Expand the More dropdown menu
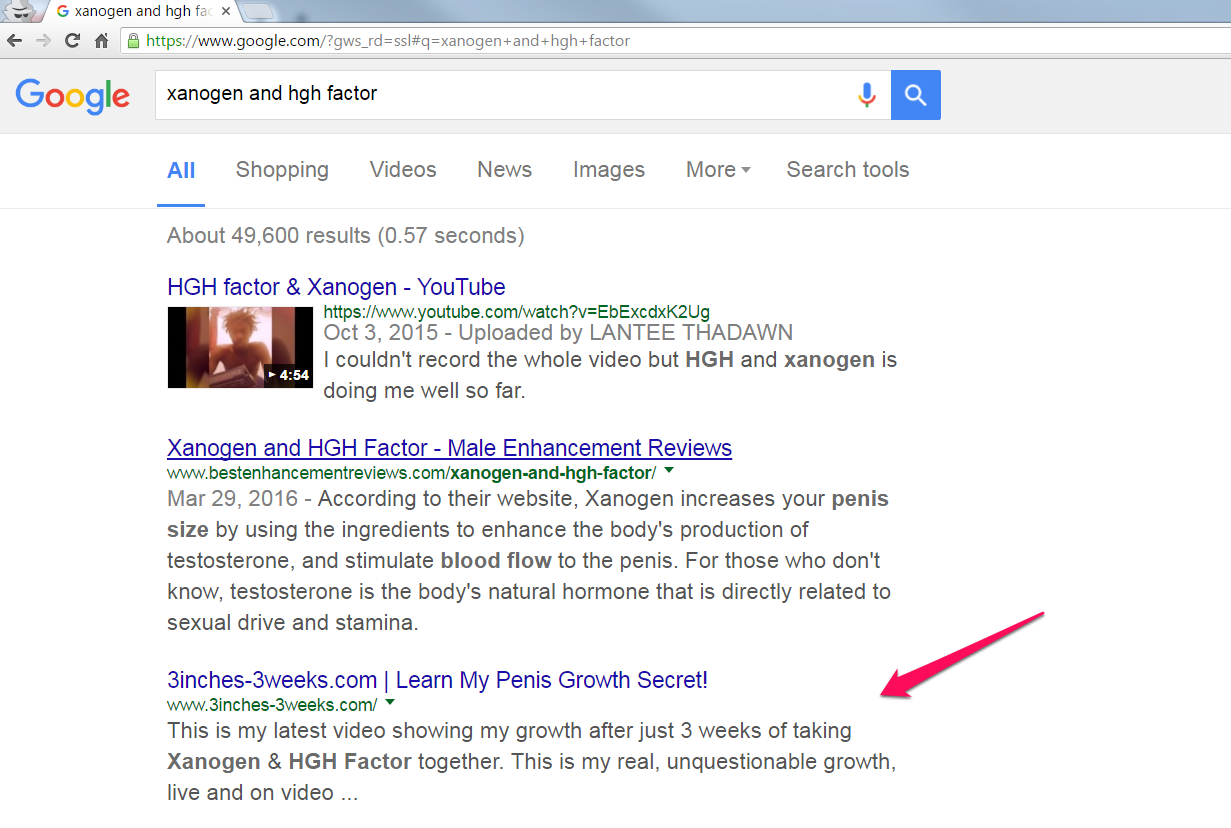This screenshot has width=1231, height=828. [x=718, y=170]
